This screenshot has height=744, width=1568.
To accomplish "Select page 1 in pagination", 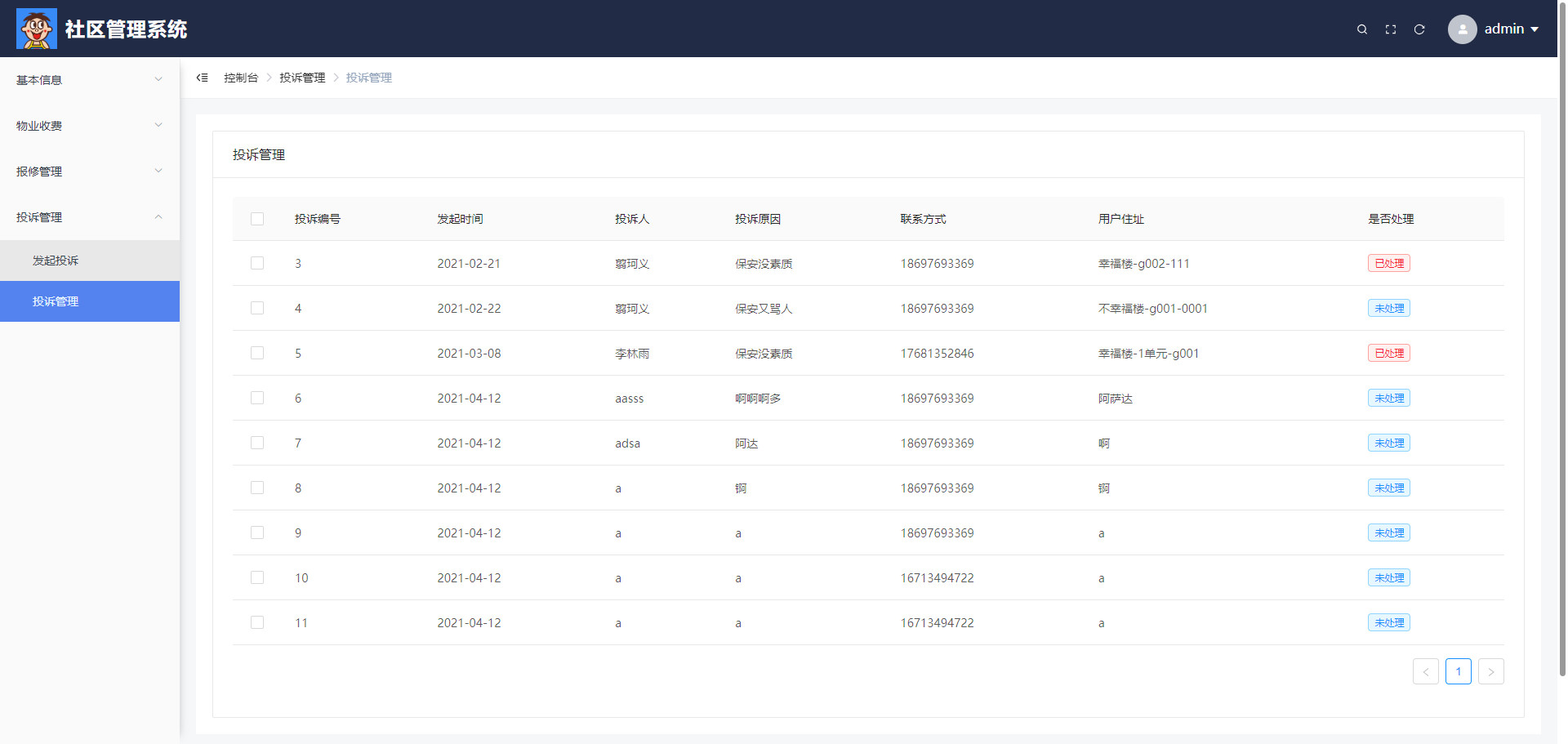I will (x=1459, y=671).
